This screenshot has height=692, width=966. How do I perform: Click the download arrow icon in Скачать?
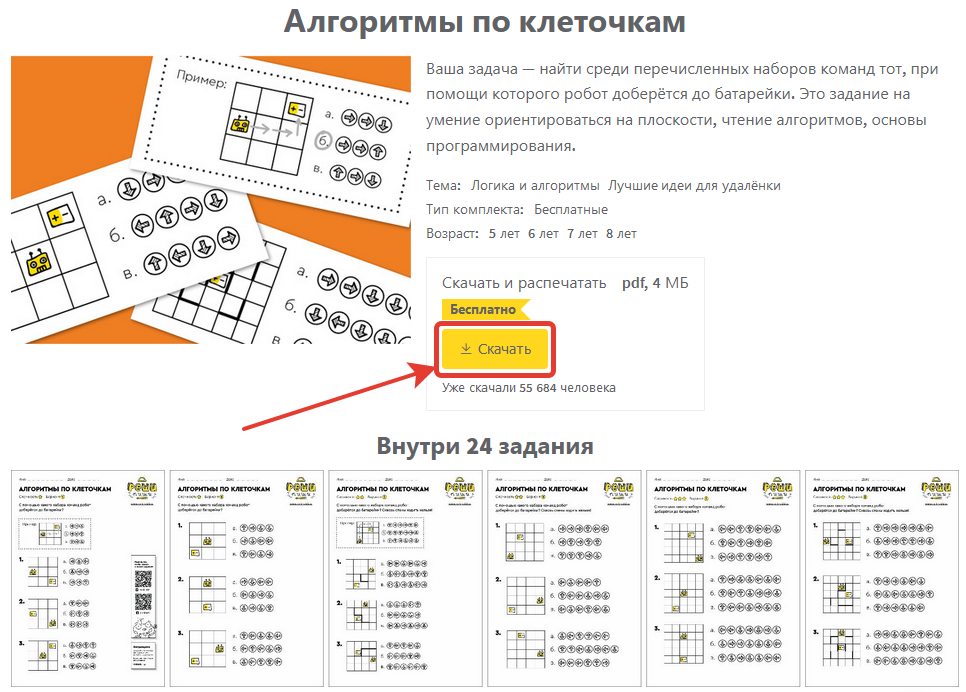(466, 349)
